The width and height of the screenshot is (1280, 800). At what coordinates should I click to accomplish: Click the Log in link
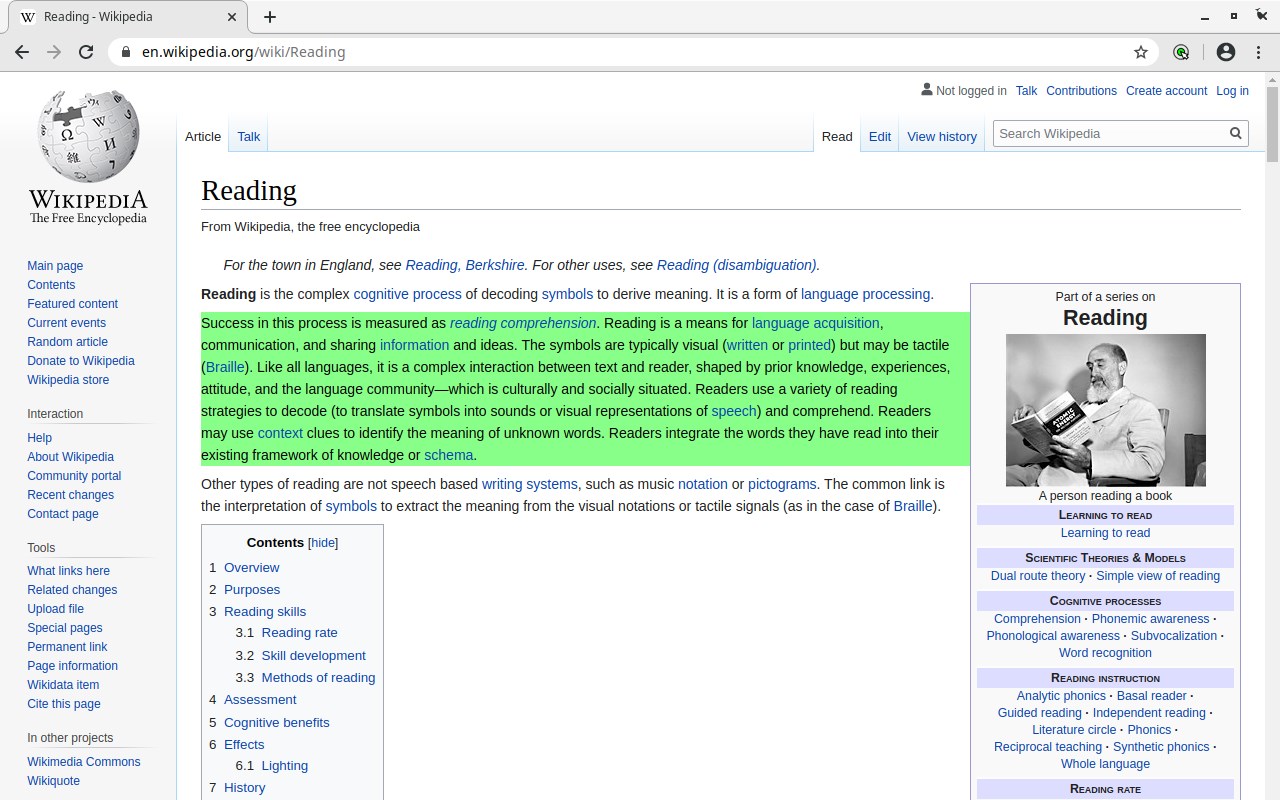(1232, 91)
